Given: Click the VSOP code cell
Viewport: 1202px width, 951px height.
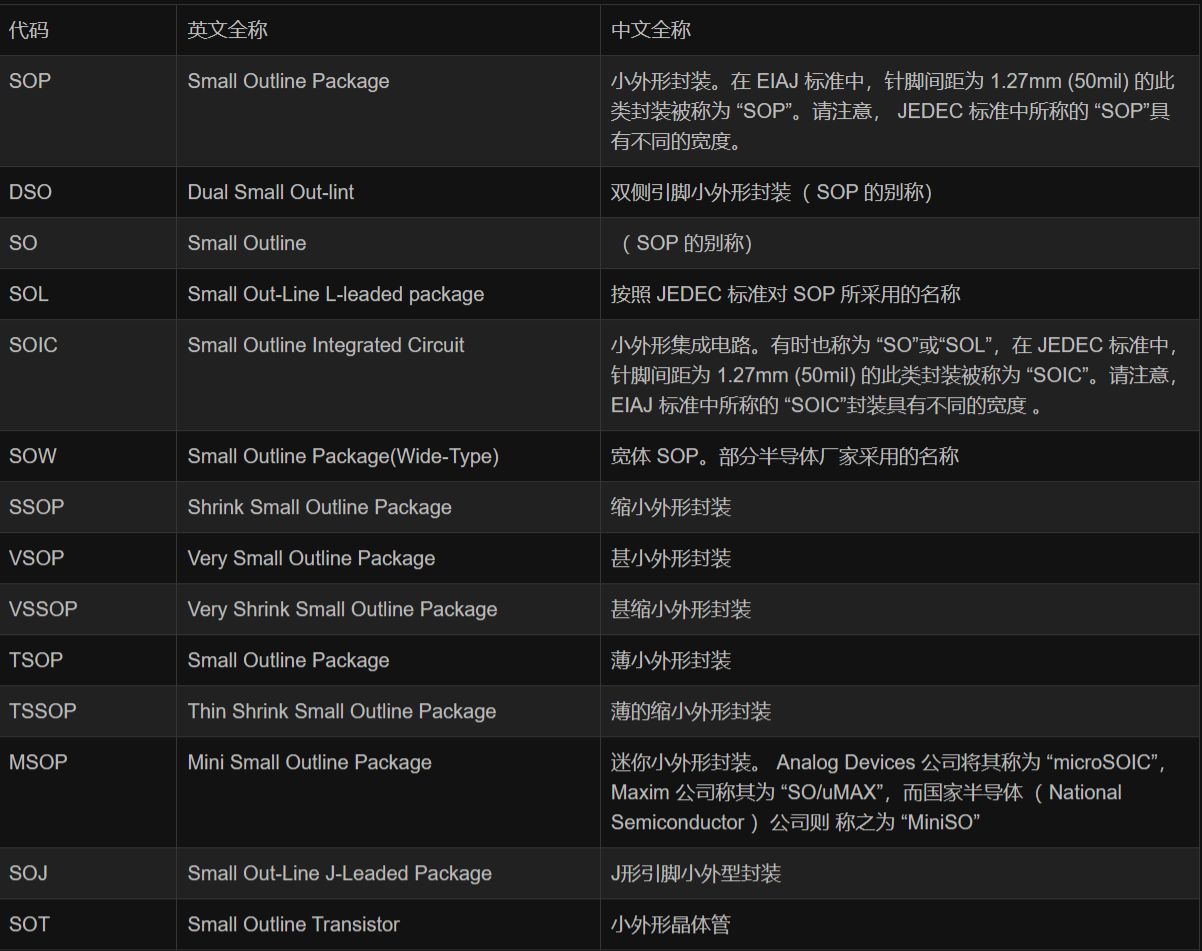Looking at the screenshot, I should click(x=32, y=558).
